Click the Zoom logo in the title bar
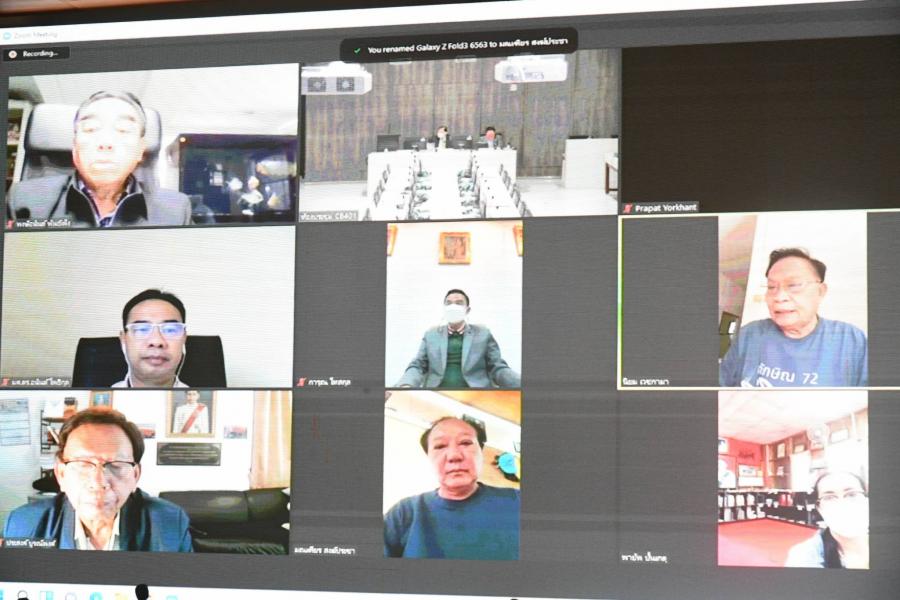Screen dimensions: 900x600 pos(7,35)
